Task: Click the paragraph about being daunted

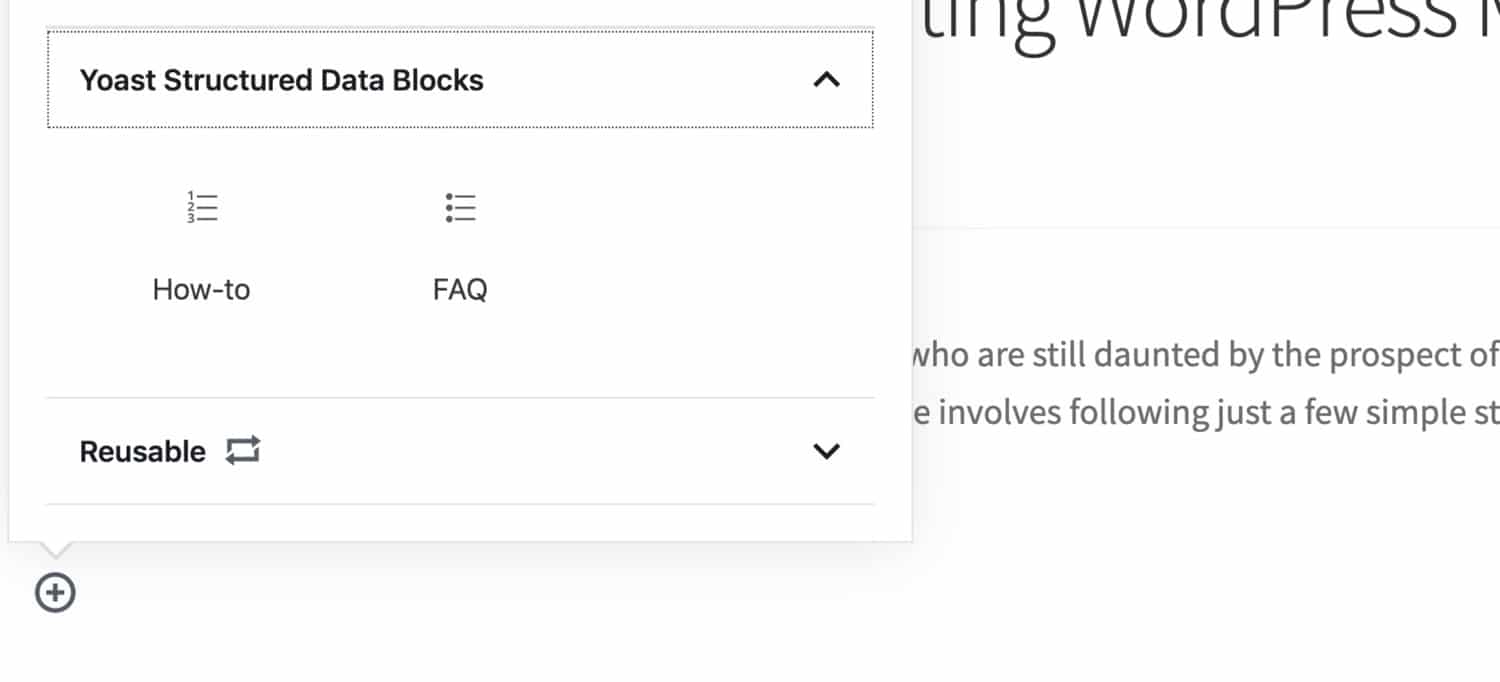Action: click(x=1200, y=354)
